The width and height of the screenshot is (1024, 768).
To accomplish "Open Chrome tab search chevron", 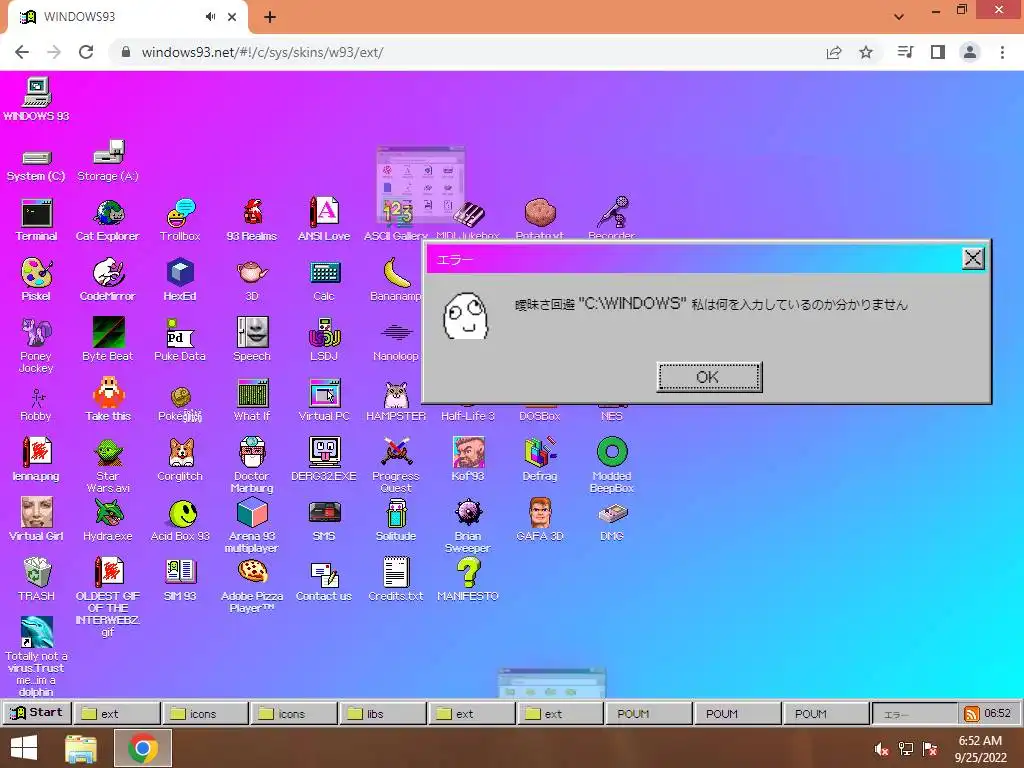I will (x=899, y=17).
